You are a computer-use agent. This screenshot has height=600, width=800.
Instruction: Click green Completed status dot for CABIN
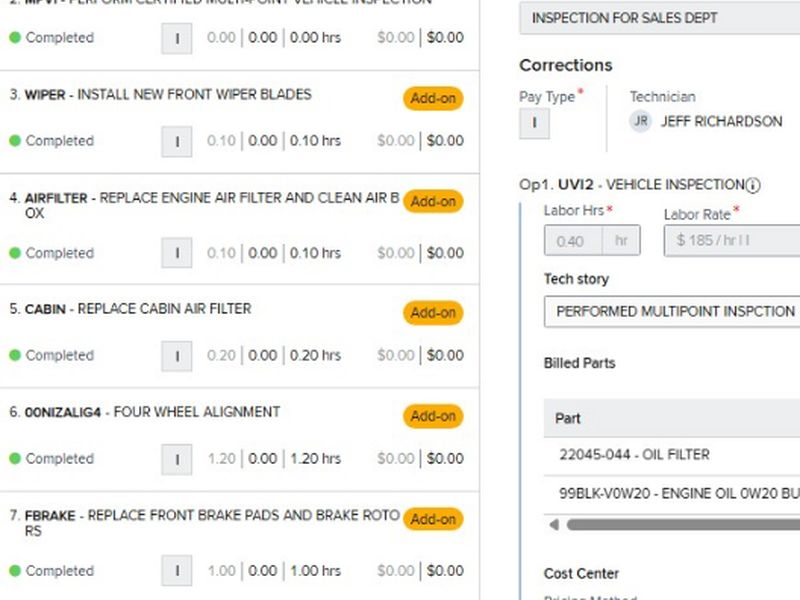pos(15,355)
